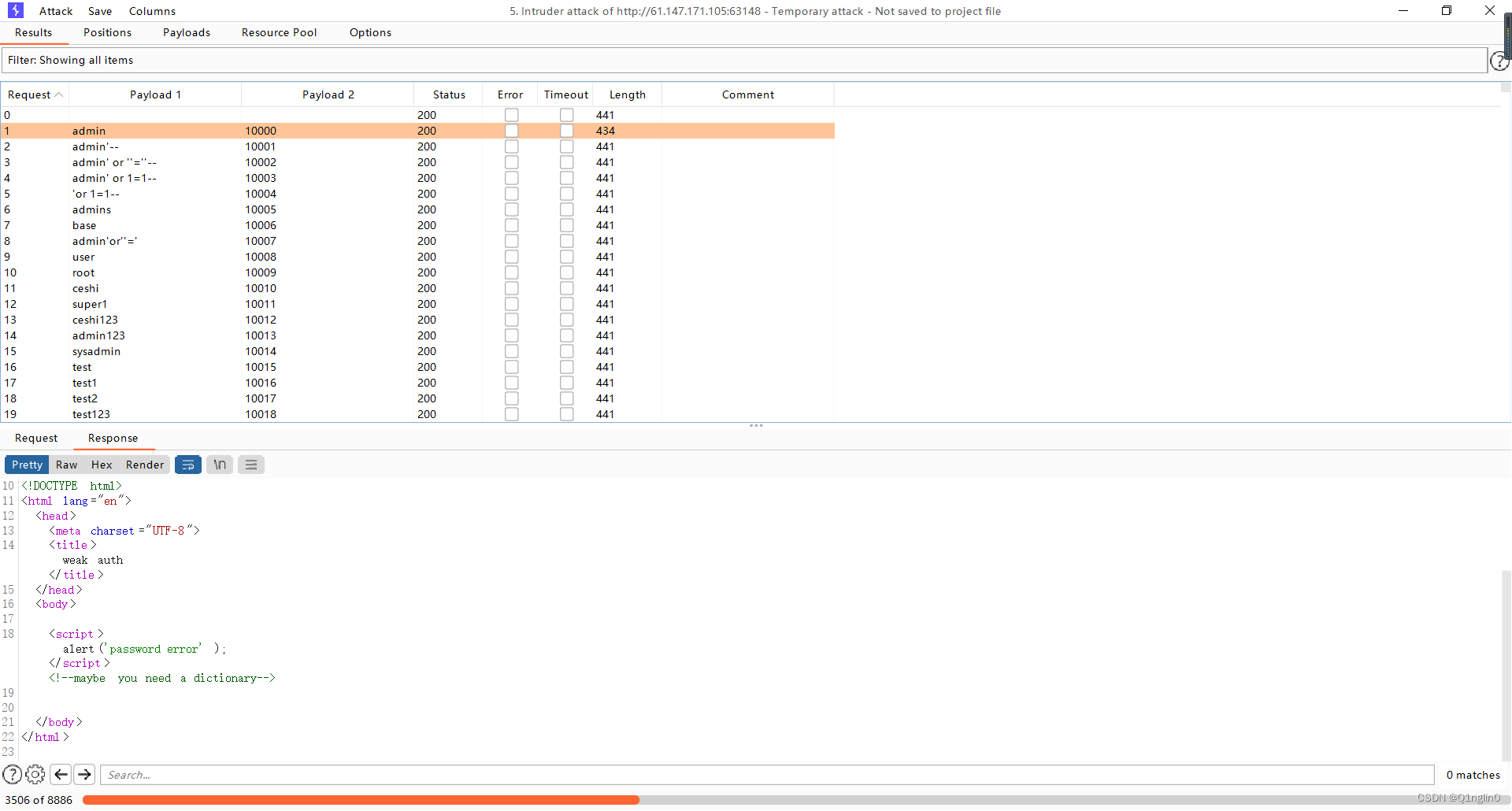Switch to the Payloads tab
1512x811 pixels.
(x=187, y=32)
